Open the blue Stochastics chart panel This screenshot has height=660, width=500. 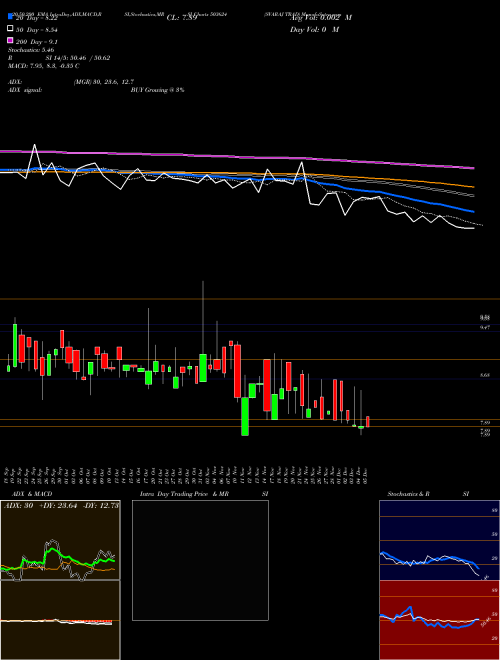(x=439, y=540)
